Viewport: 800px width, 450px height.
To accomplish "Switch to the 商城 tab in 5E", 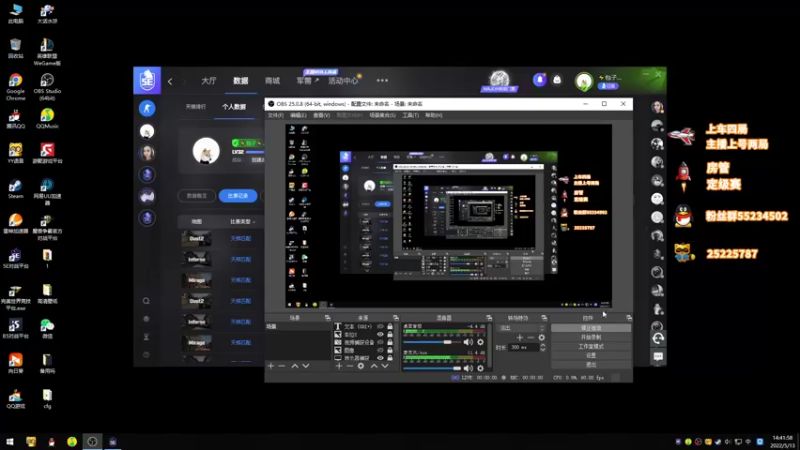I will click(272, 81).
